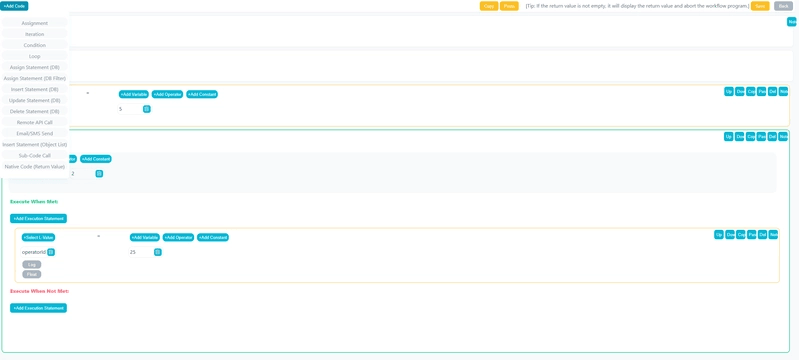799x360 pixels.
Task: Click the yellow Paste button in header
Action: point(509,6)
